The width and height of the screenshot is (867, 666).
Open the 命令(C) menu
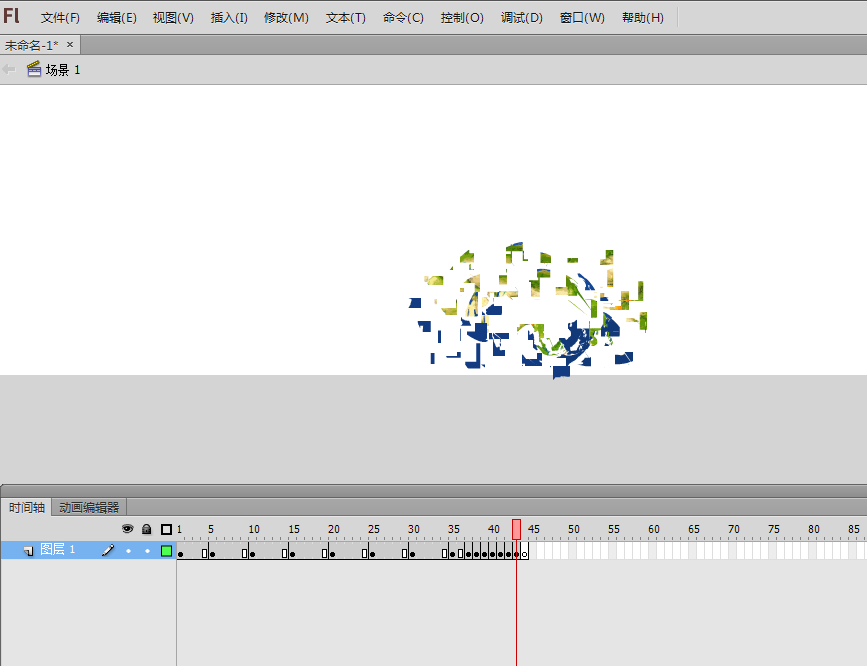point(403,18)
